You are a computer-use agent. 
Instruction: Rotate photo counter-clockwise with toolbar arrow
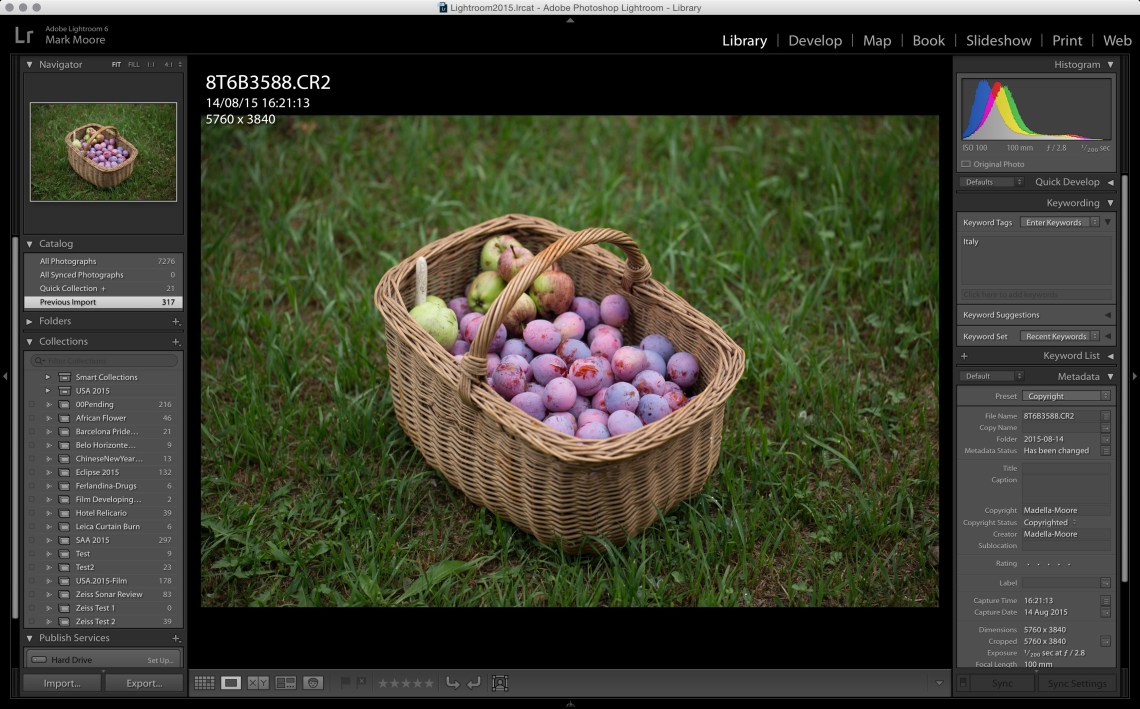point(452,683)
